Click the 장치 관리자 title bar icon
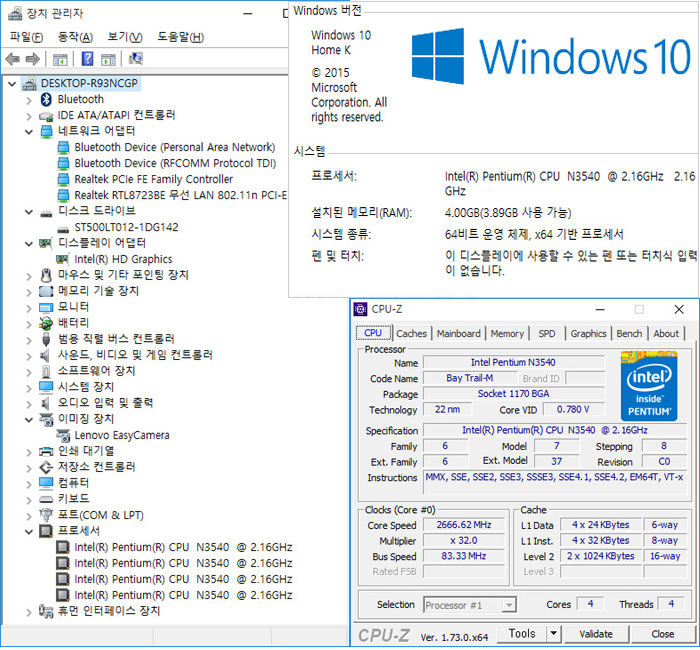The height and width of the screenshot is (650, 700). [15, 13]
